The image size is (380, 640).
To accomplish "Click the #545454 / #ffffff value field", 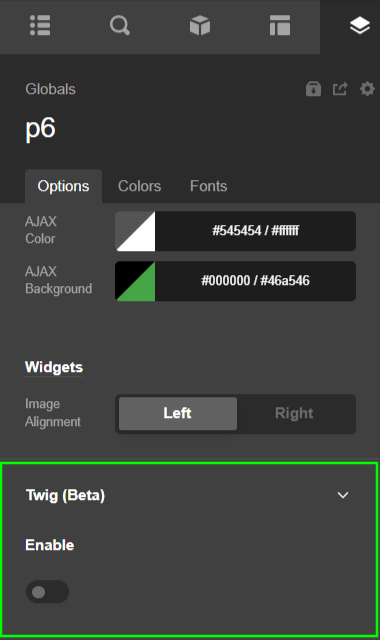I will point(256,231).
